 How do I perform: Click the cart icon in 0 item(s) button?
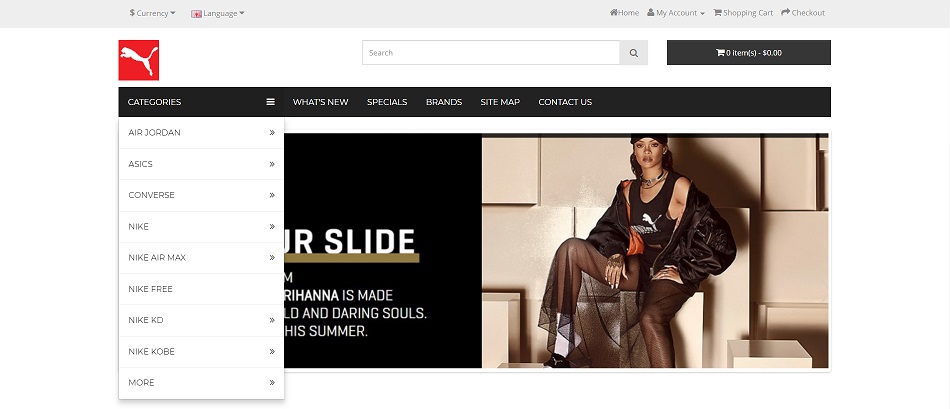point(720,53)
